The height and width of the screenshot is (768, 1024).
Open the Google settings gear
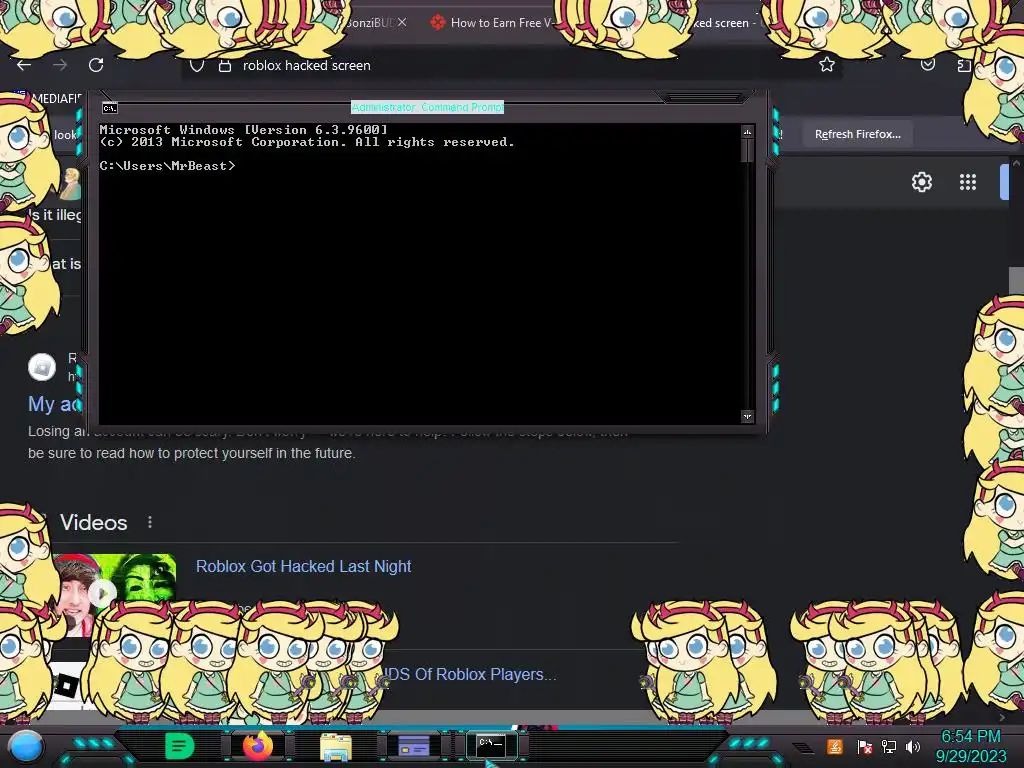click(x=921, y=182)
